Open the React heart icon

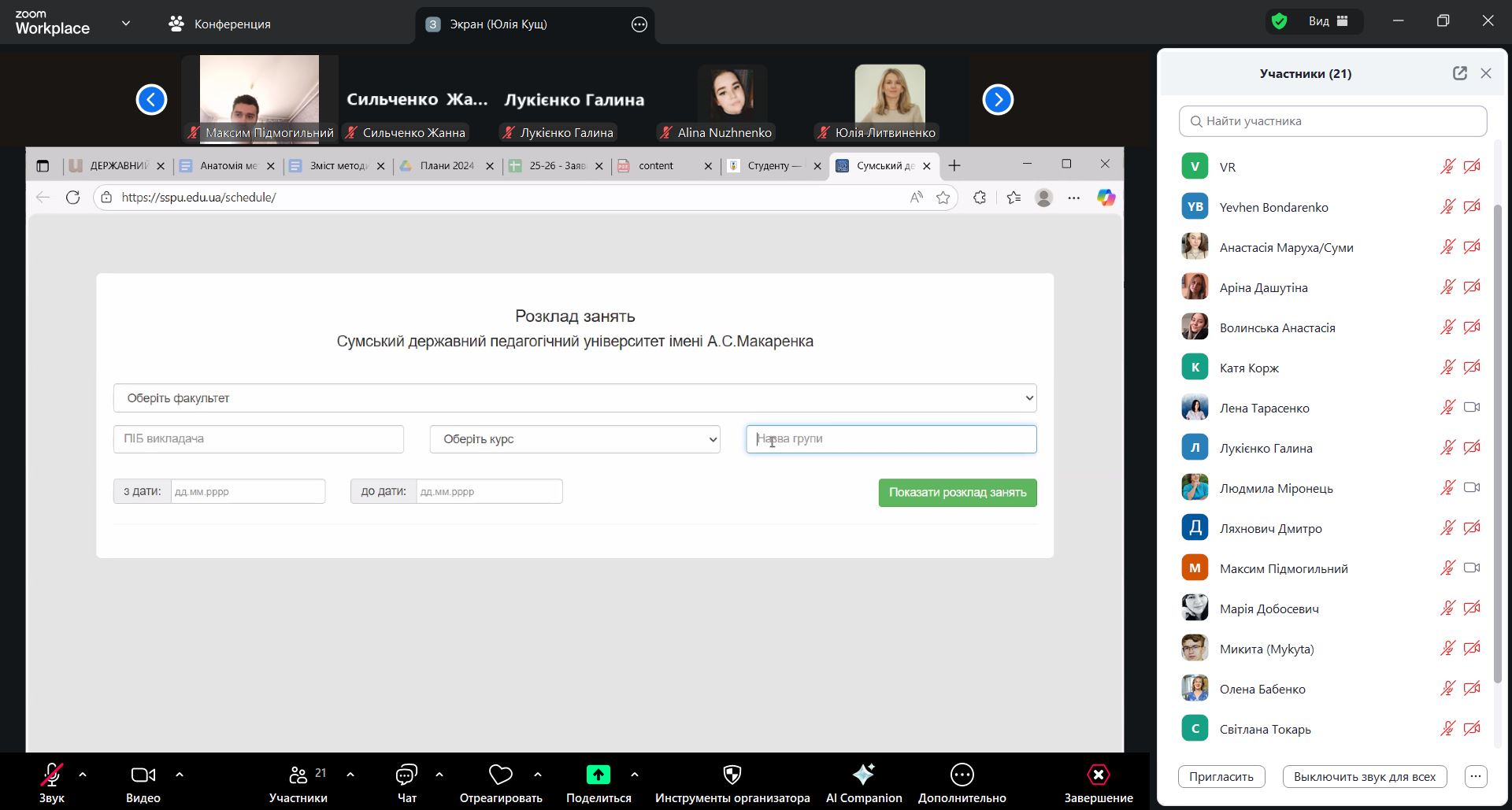[x=500, y=775]
